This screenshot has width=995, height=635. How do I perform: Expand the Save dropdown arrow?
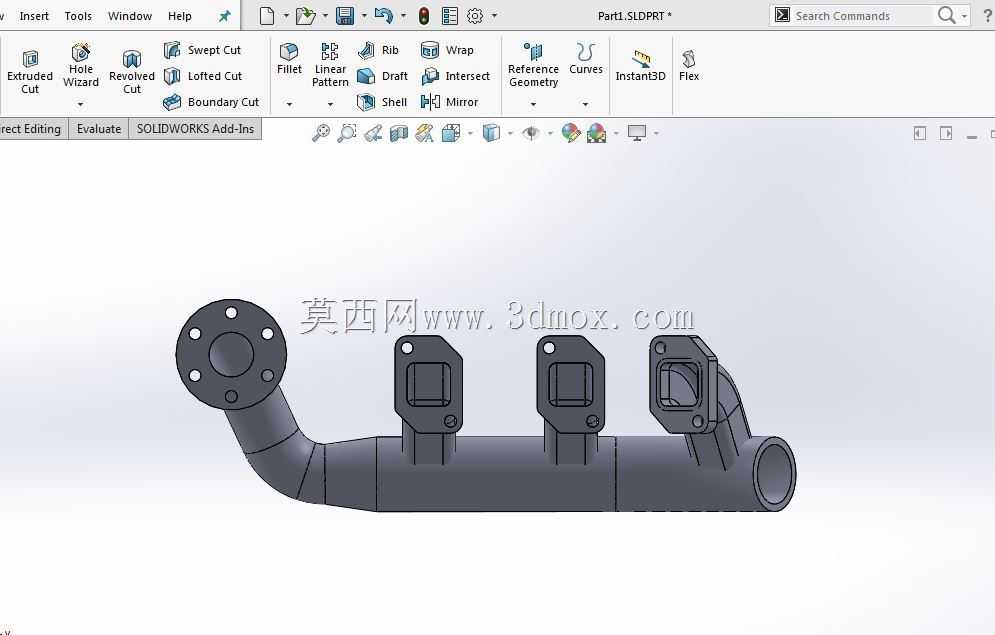(x=364, y=16)
